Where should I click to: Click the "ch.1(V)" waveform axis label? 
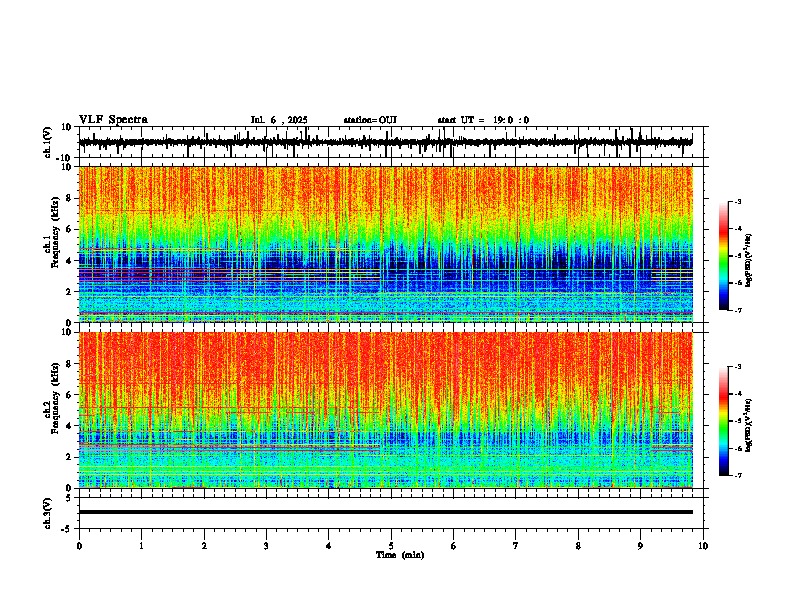click(x=48, y=142)
